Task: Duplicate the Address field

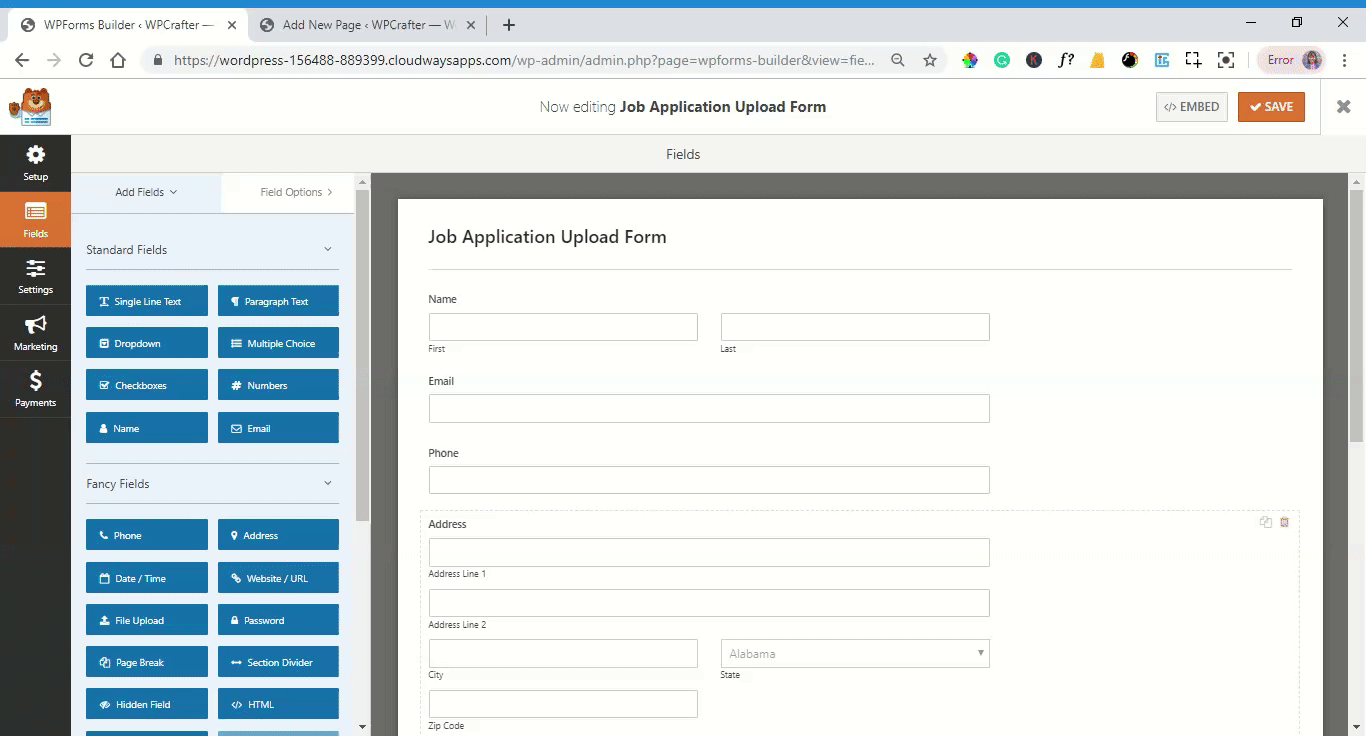Action: (1266, 522)
